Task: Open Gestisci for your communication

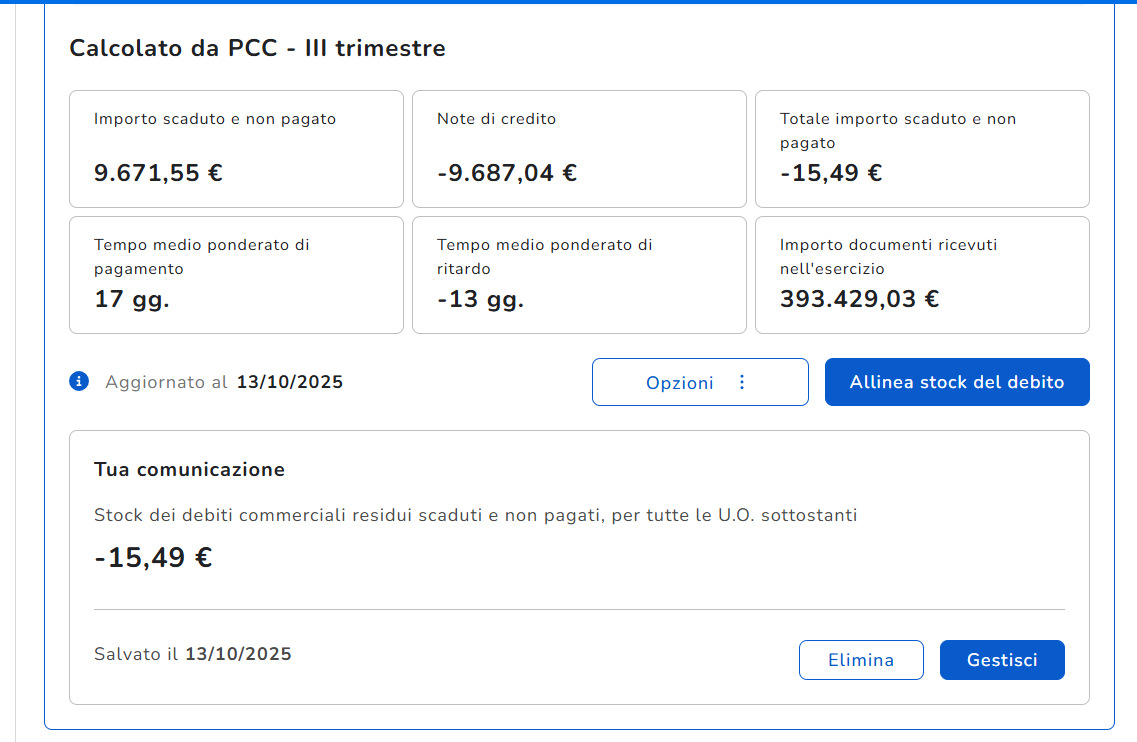Action: 1001,660
